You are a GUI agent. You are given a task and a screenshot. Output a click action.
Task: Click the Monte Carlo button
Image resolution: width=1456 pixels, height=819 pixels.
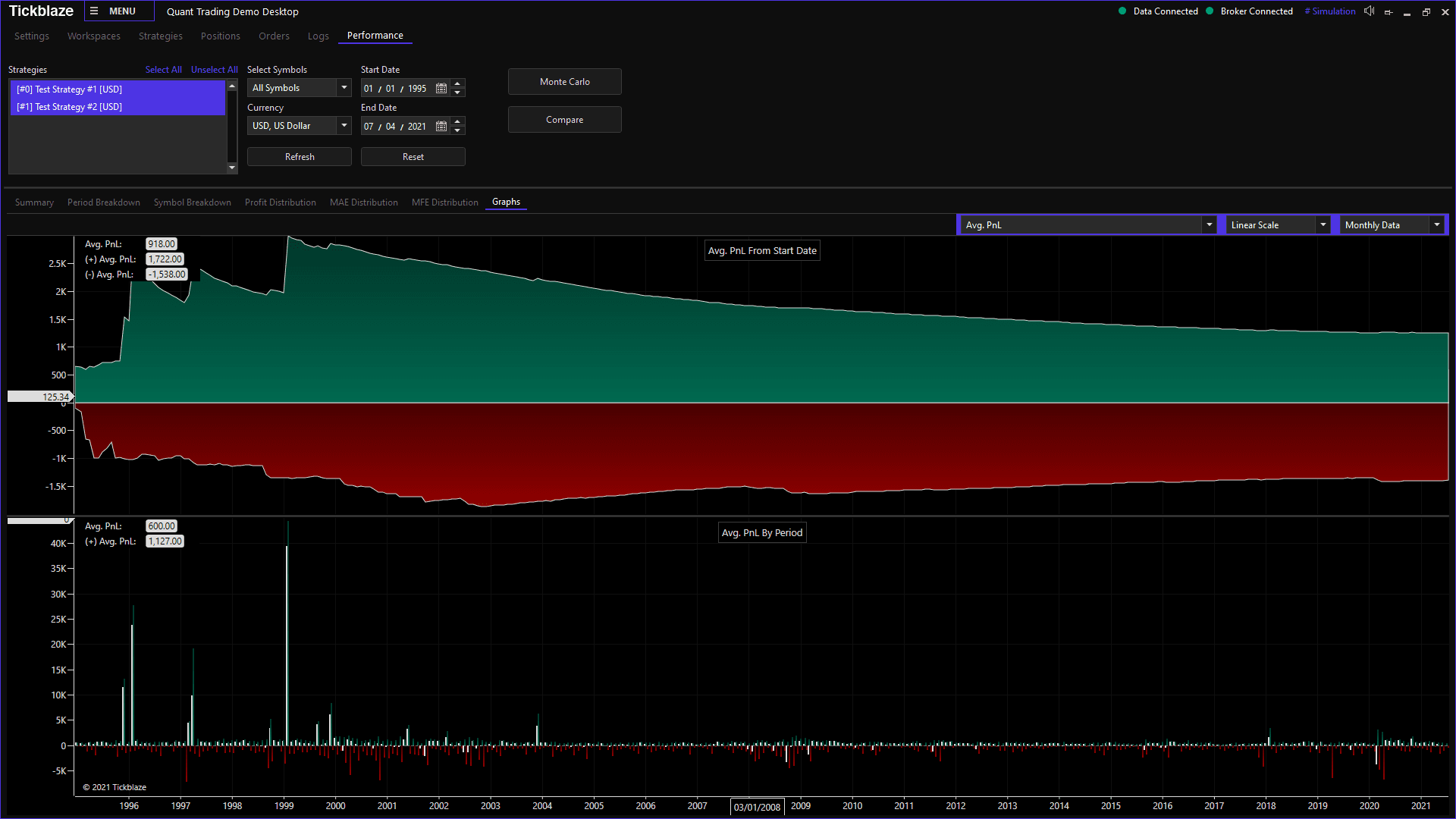[564, 82]
